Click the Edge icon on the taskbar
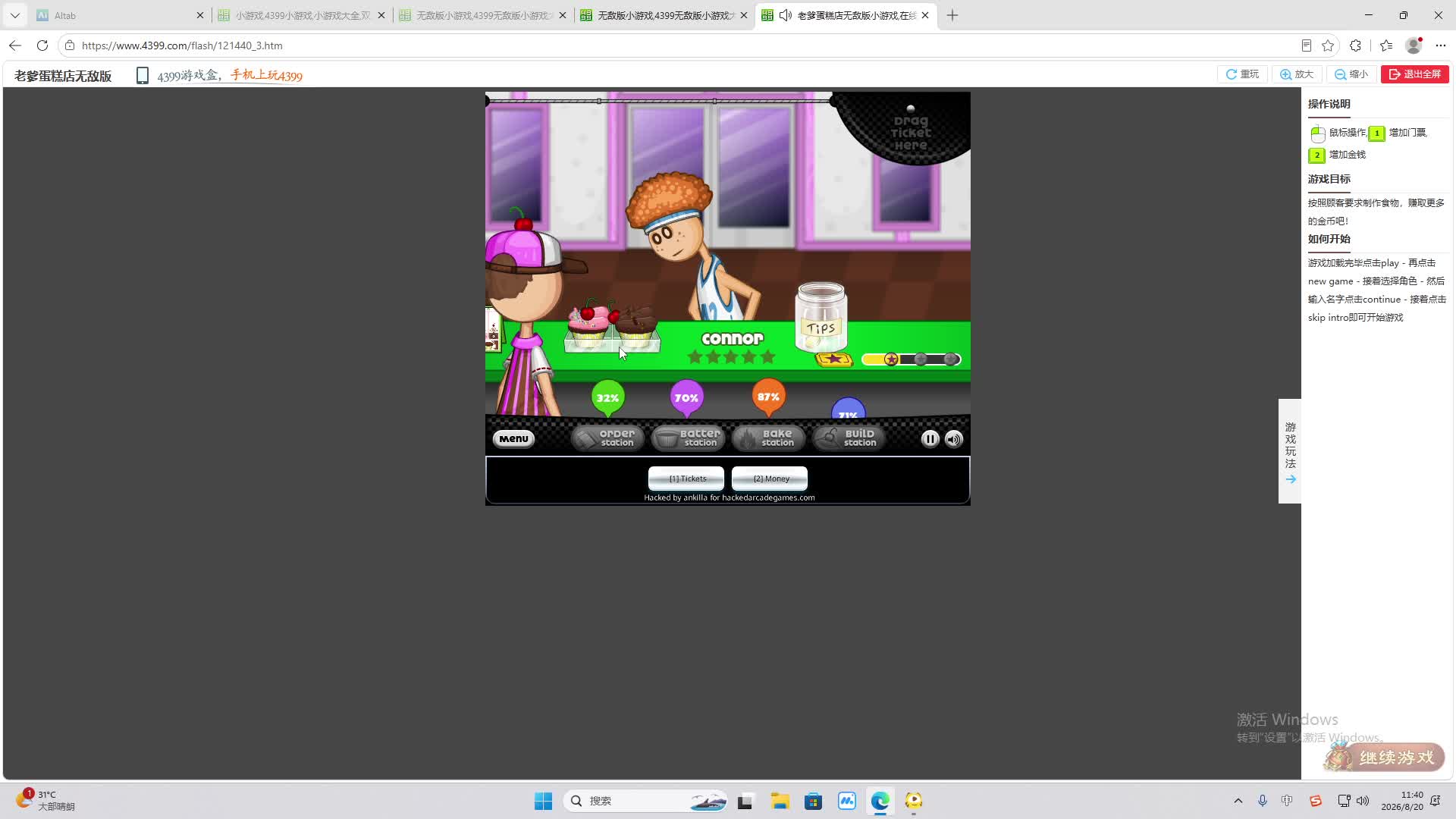The width and height of the screenshot is (1456, 819). (x=880, y=801)
